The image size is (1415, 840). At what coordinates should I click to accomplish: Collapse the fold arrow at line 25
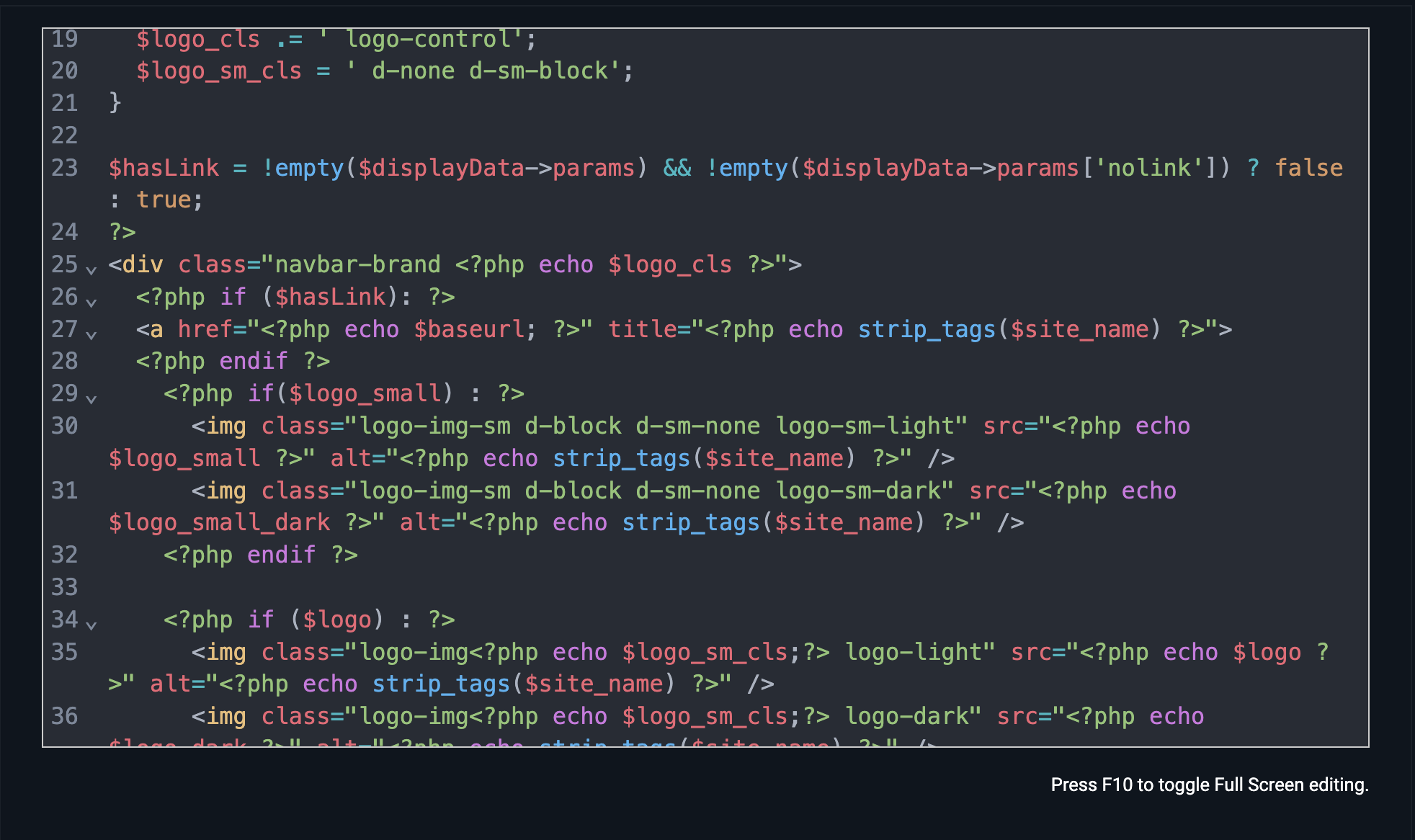(x=91, y=269)
